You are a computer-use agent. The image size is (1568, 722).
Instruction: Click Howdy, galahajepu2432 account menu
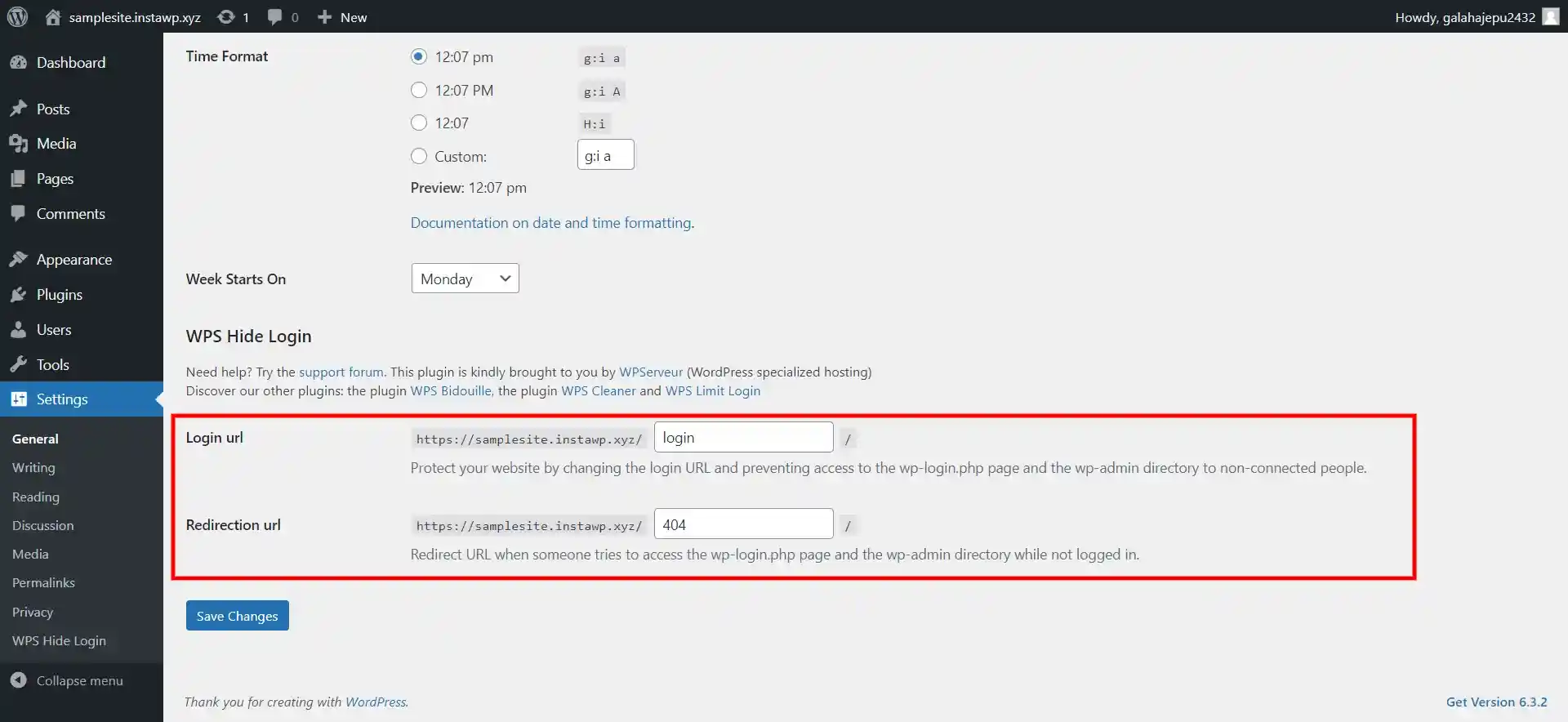pos(1465,16)
